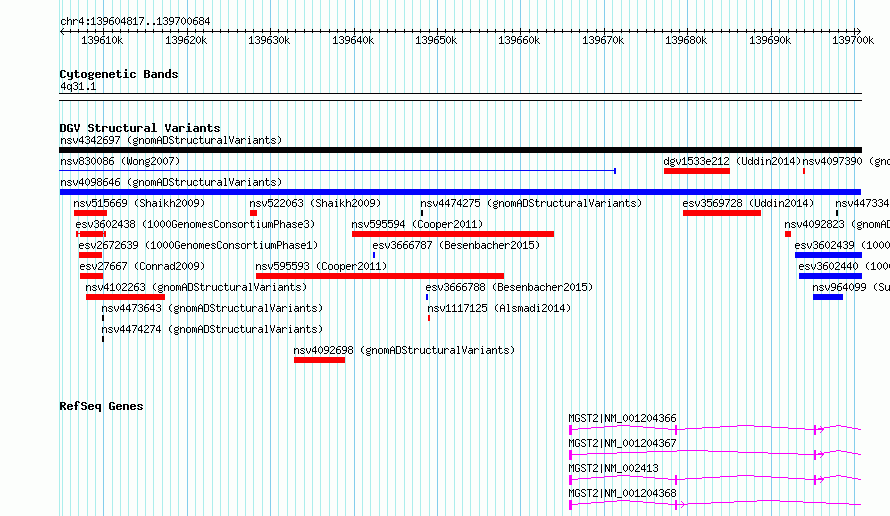
Task: Click MGST2|NM_001204368 transcript label
Action: [622, 493]
